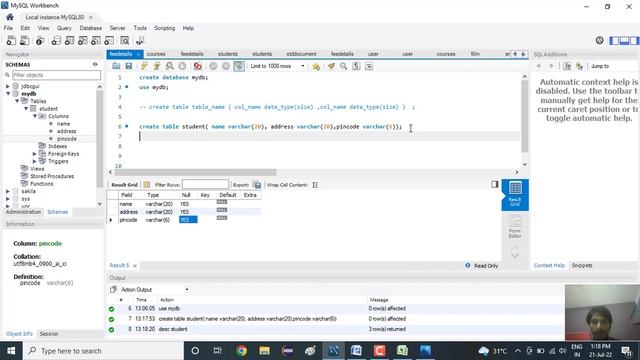Screen dimensions: 640x360
Task: Click inside the Filter Rows input field
Action: pos(205,184)
